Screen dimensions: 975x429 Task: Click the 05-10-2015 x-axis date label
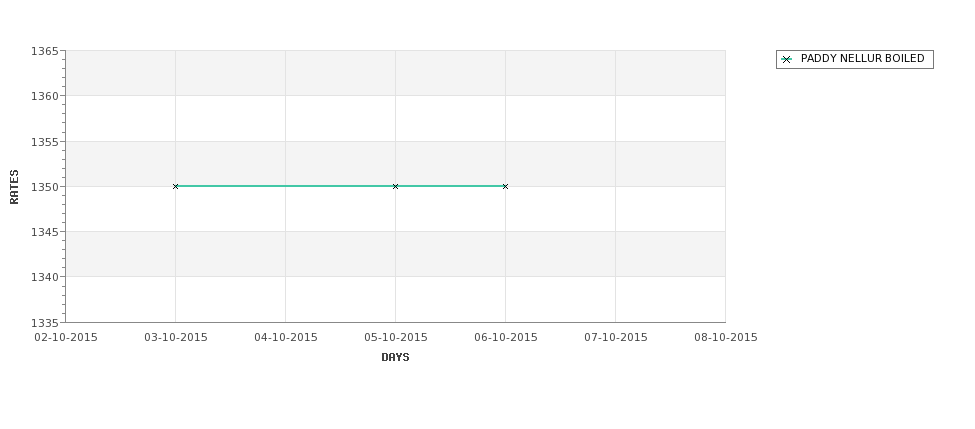click(396, 338)
